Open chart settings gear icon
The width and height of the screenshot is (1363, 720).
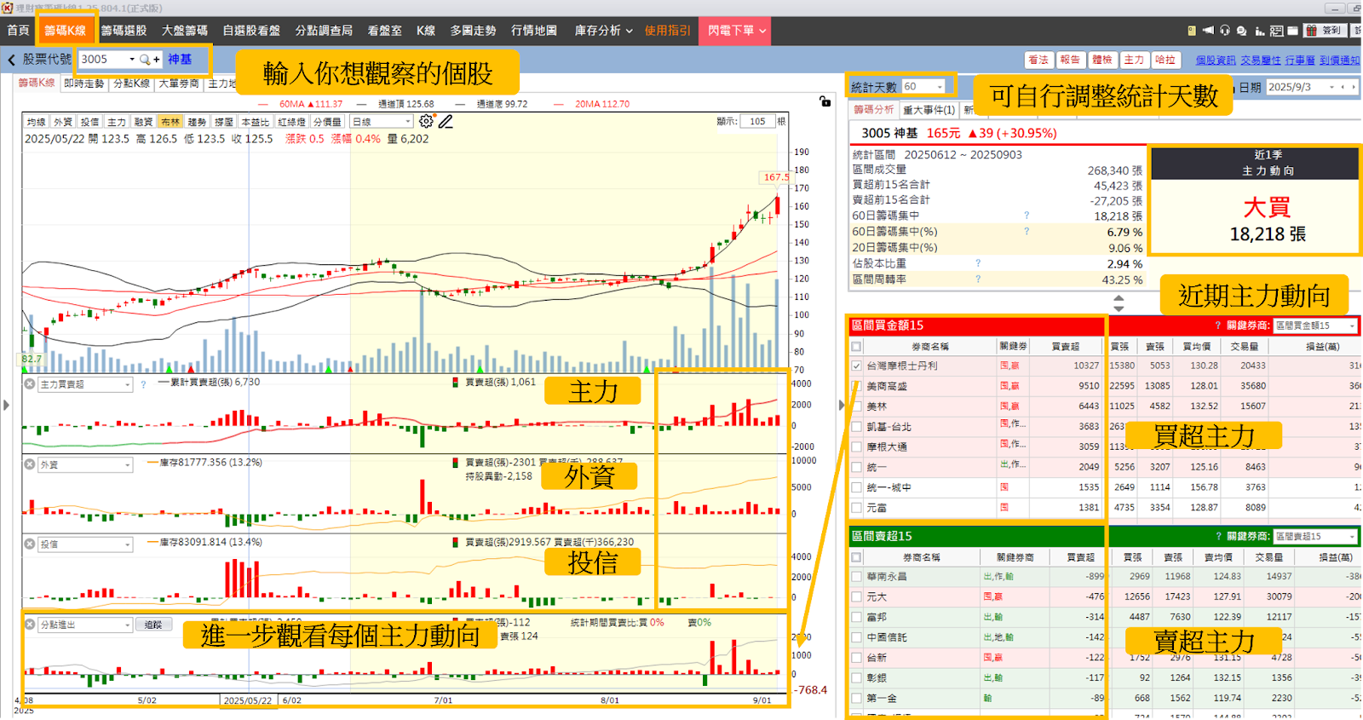tap(427, 121)
